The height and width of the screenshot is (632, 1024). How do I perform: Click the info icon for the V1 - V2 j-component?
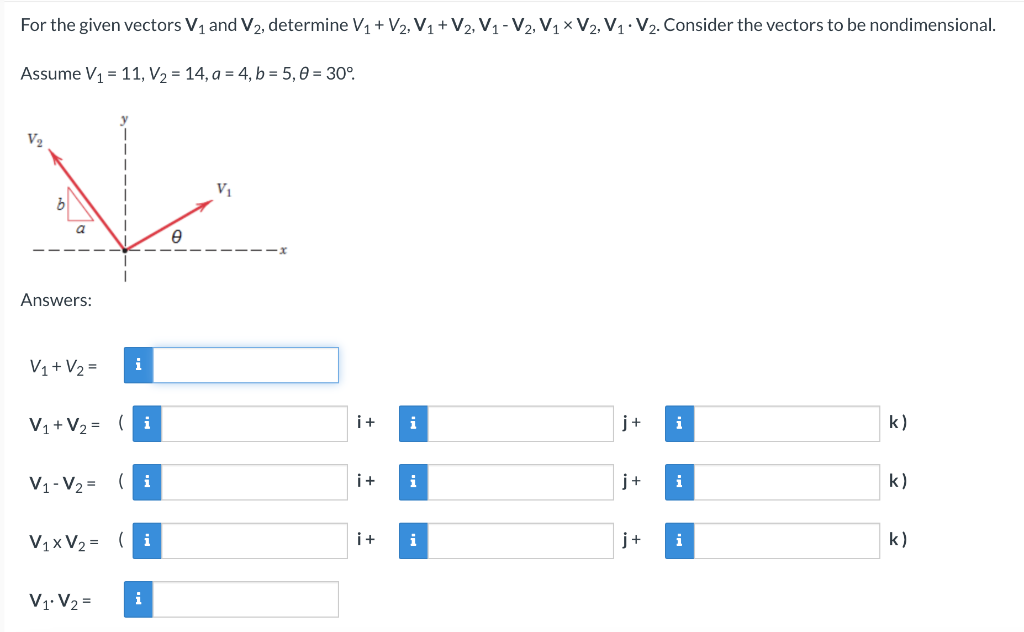point(411,481)
